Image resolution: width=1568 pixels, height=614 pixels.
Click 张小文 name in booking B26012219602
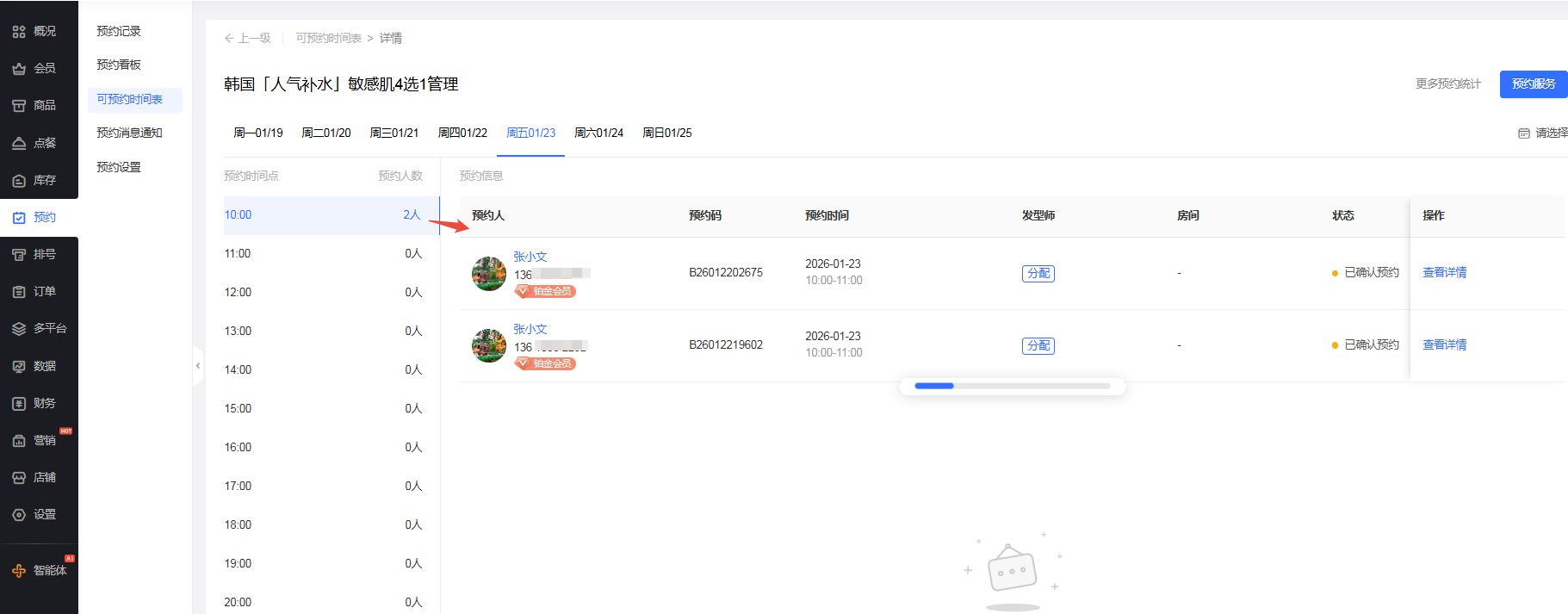click(x=530, y=329)
